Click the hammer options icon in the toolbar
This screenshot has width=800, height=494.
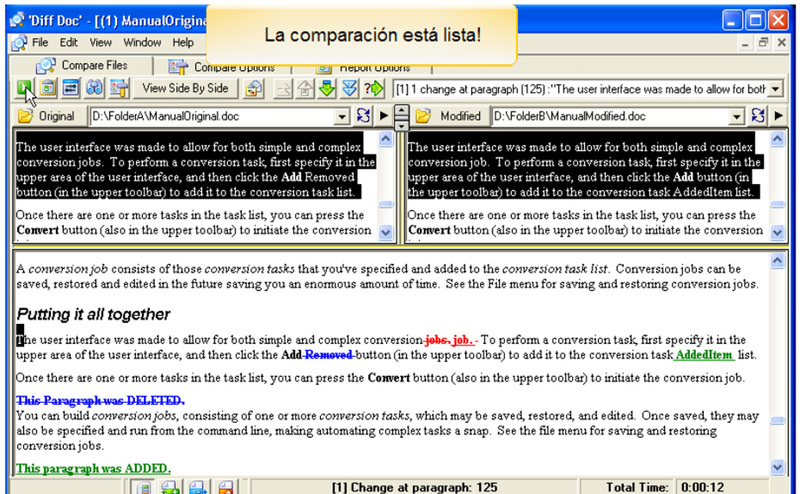[x=119, y=88]
